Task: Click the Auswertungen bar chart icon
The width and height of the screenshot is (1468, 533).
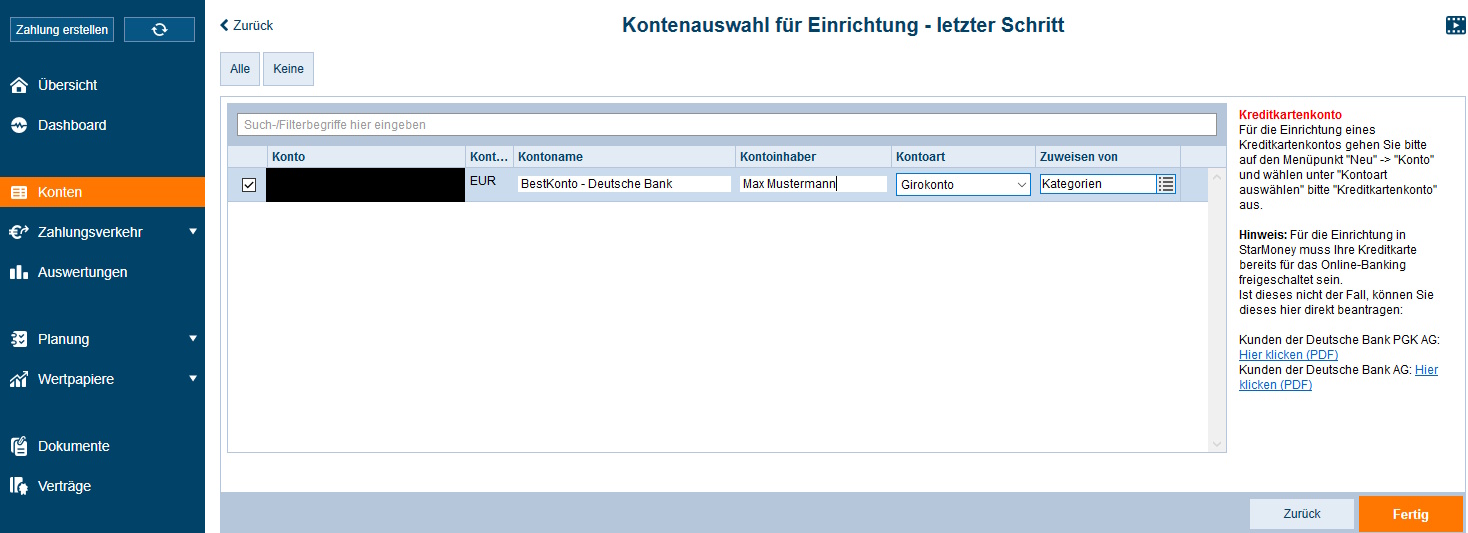Action: tap(19, 272)
